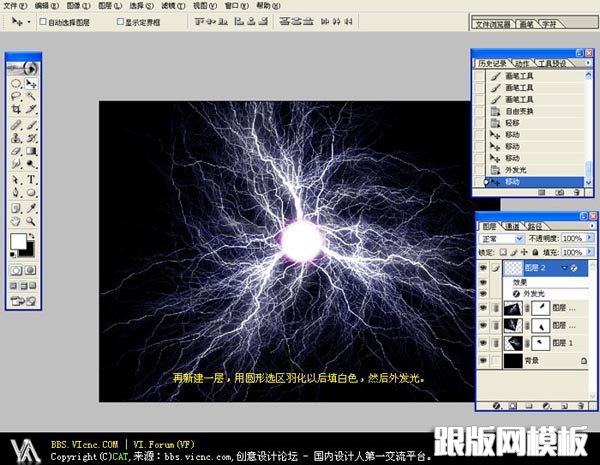Screen dimensions: 600x465
Task: Hide the 图层 2 layer with its eye icon
Action: [483, 268]
